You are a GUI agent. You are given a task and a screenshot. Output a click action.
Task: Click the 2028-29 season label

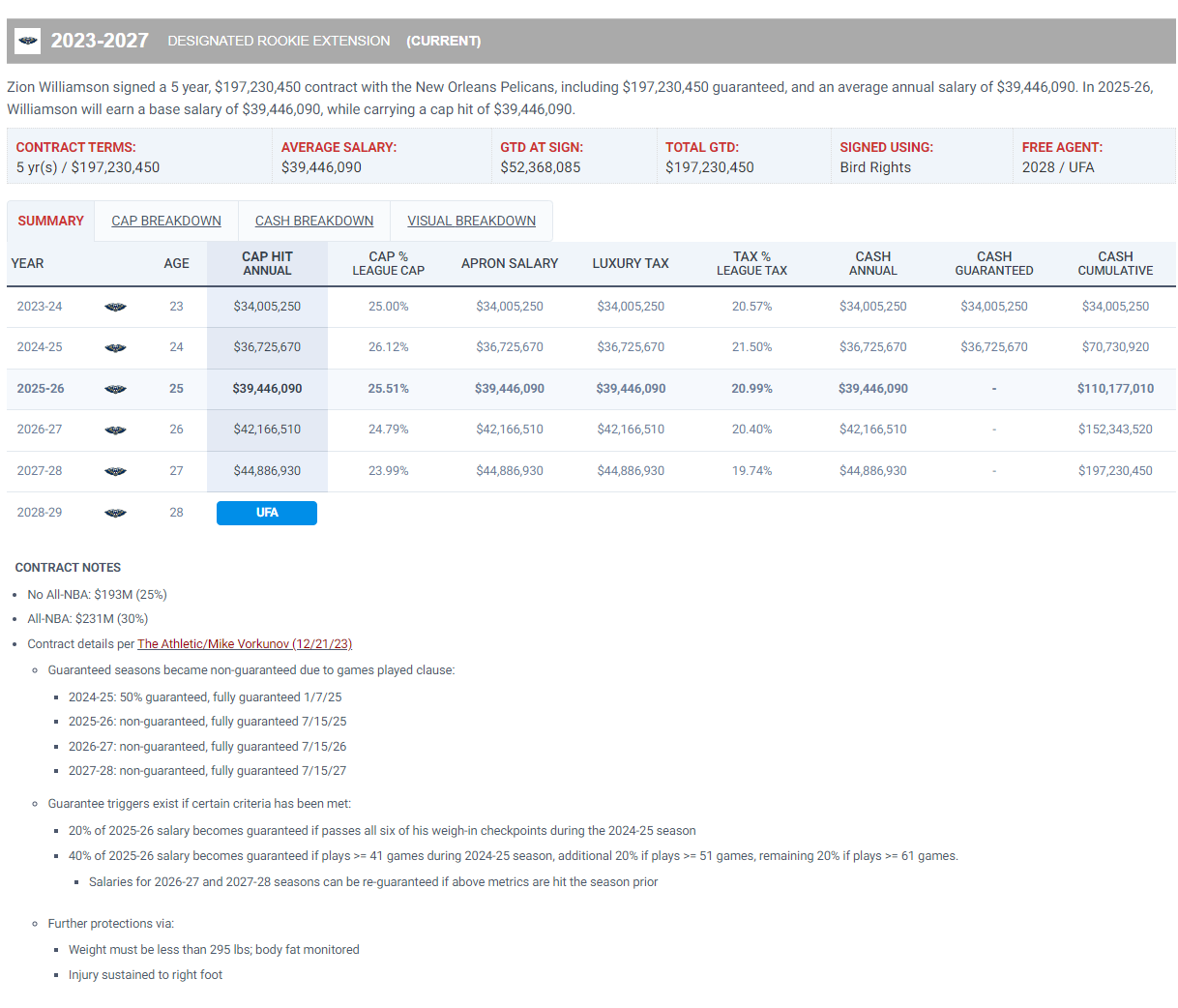(40, 513)
